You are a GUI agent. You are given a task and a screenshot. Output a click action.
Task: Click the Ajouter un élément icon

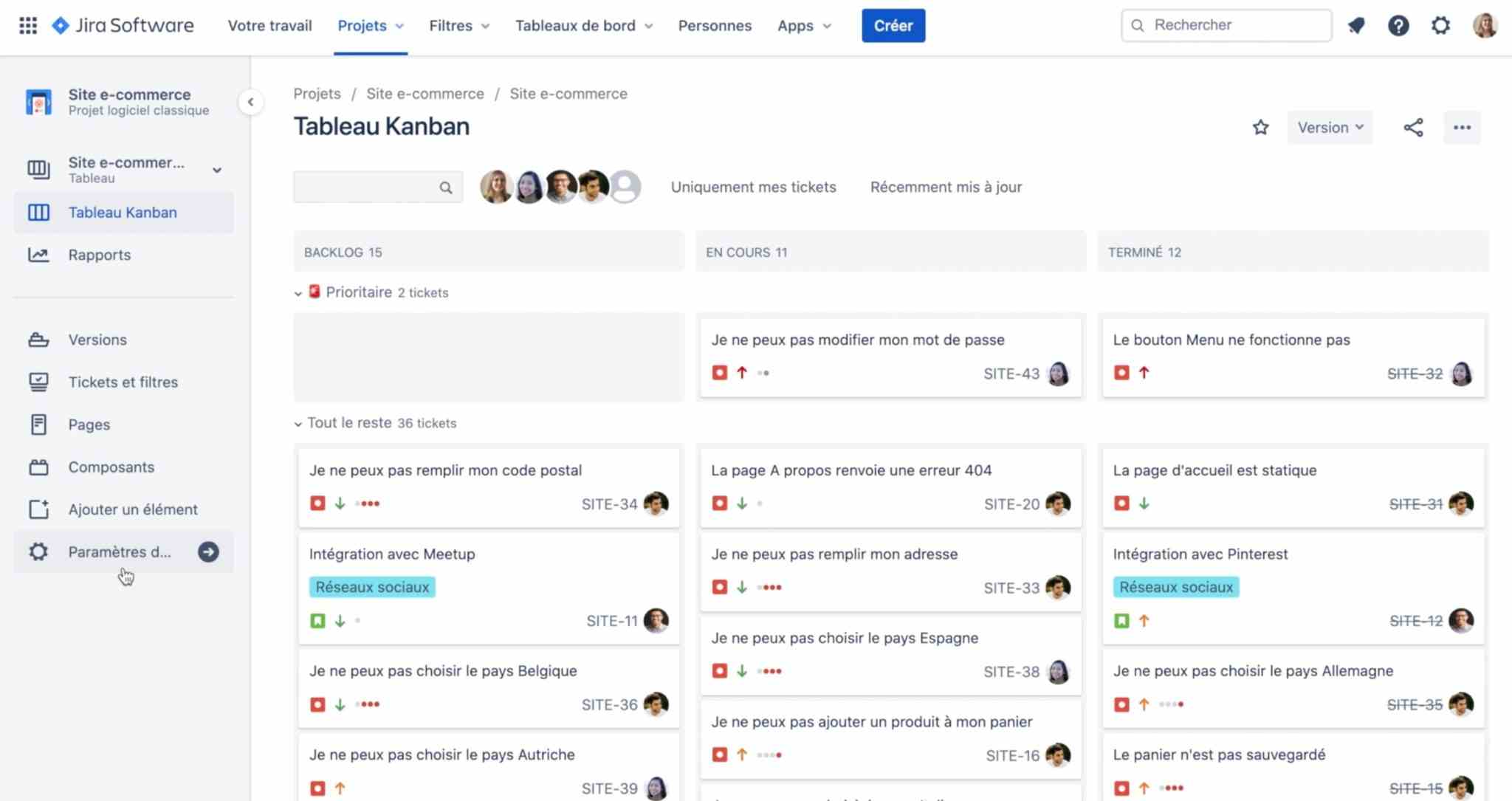38,509
